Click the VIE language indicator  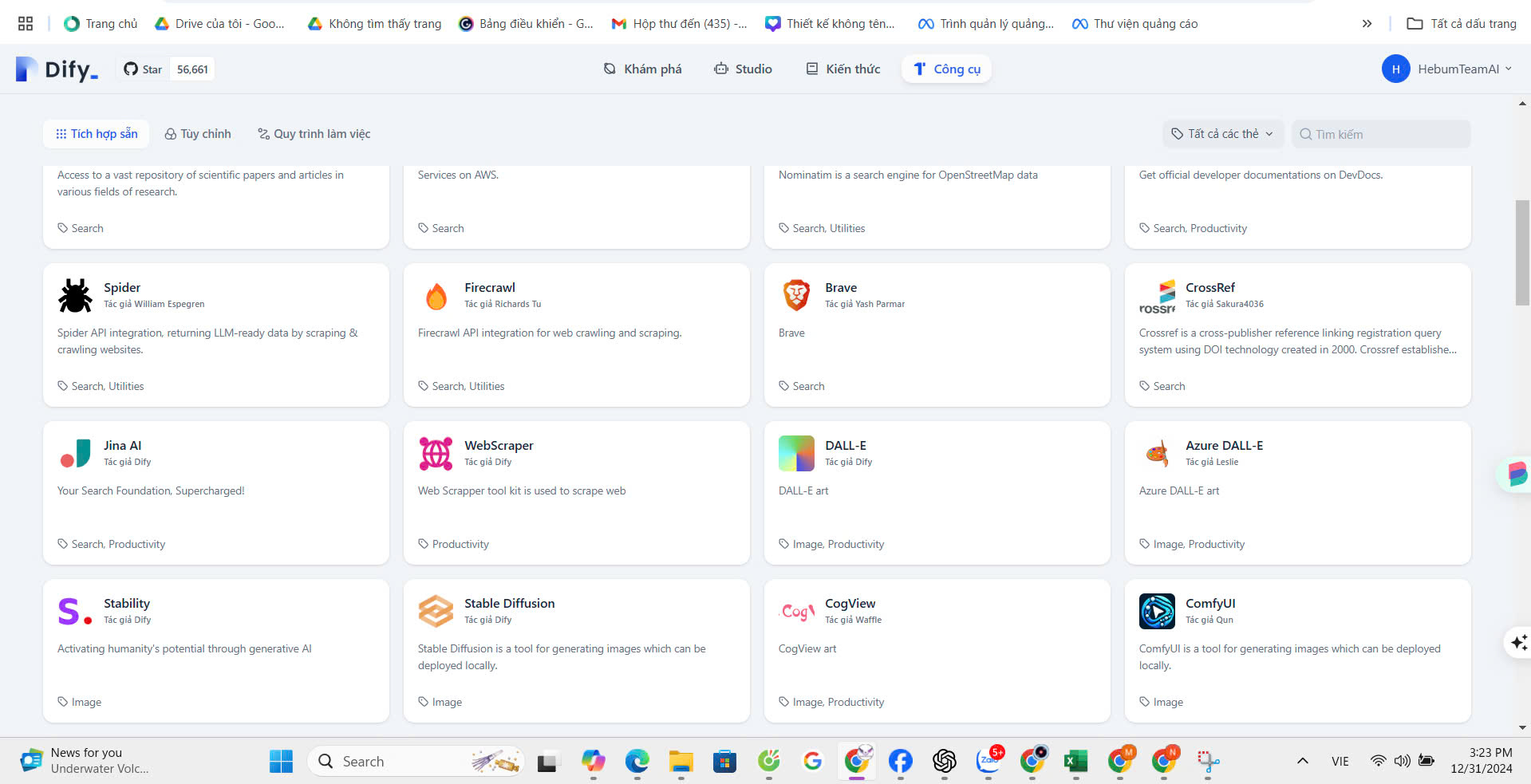click(1340, 761)
